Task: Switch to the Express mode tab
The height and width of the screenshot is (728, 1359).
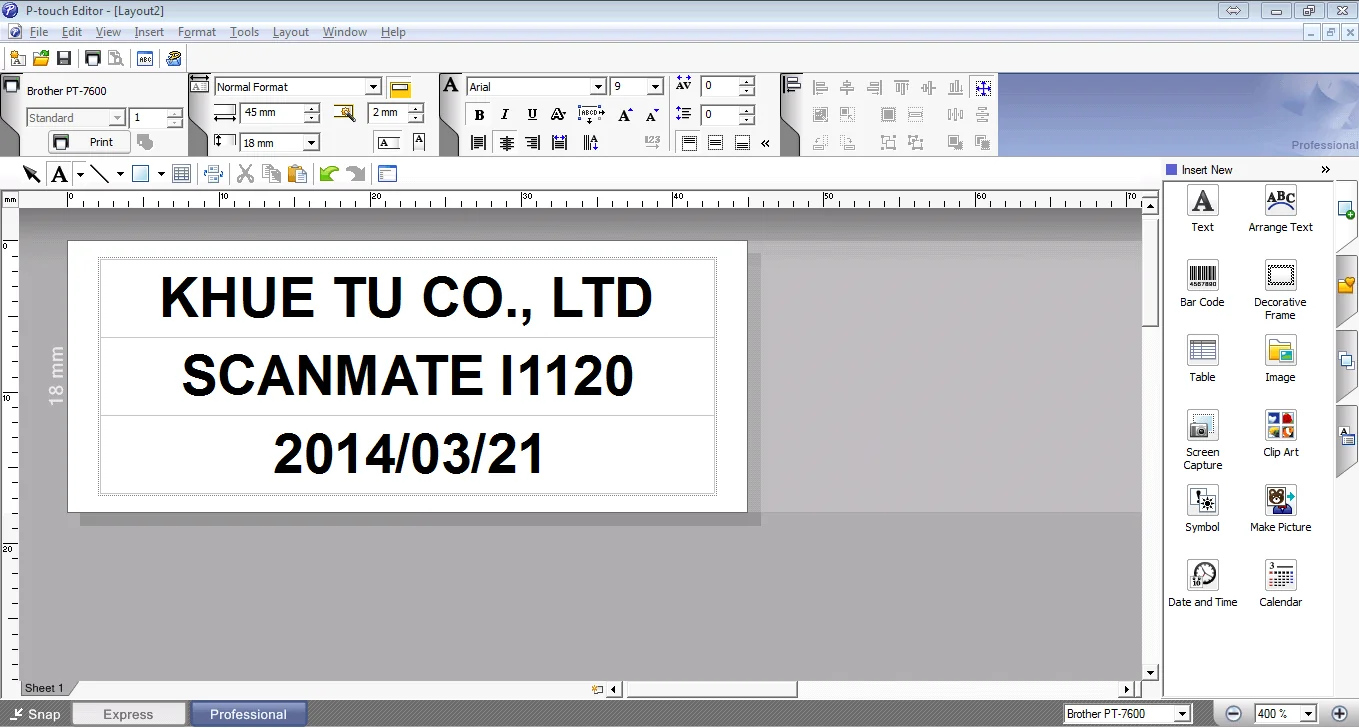Action: 128,714
